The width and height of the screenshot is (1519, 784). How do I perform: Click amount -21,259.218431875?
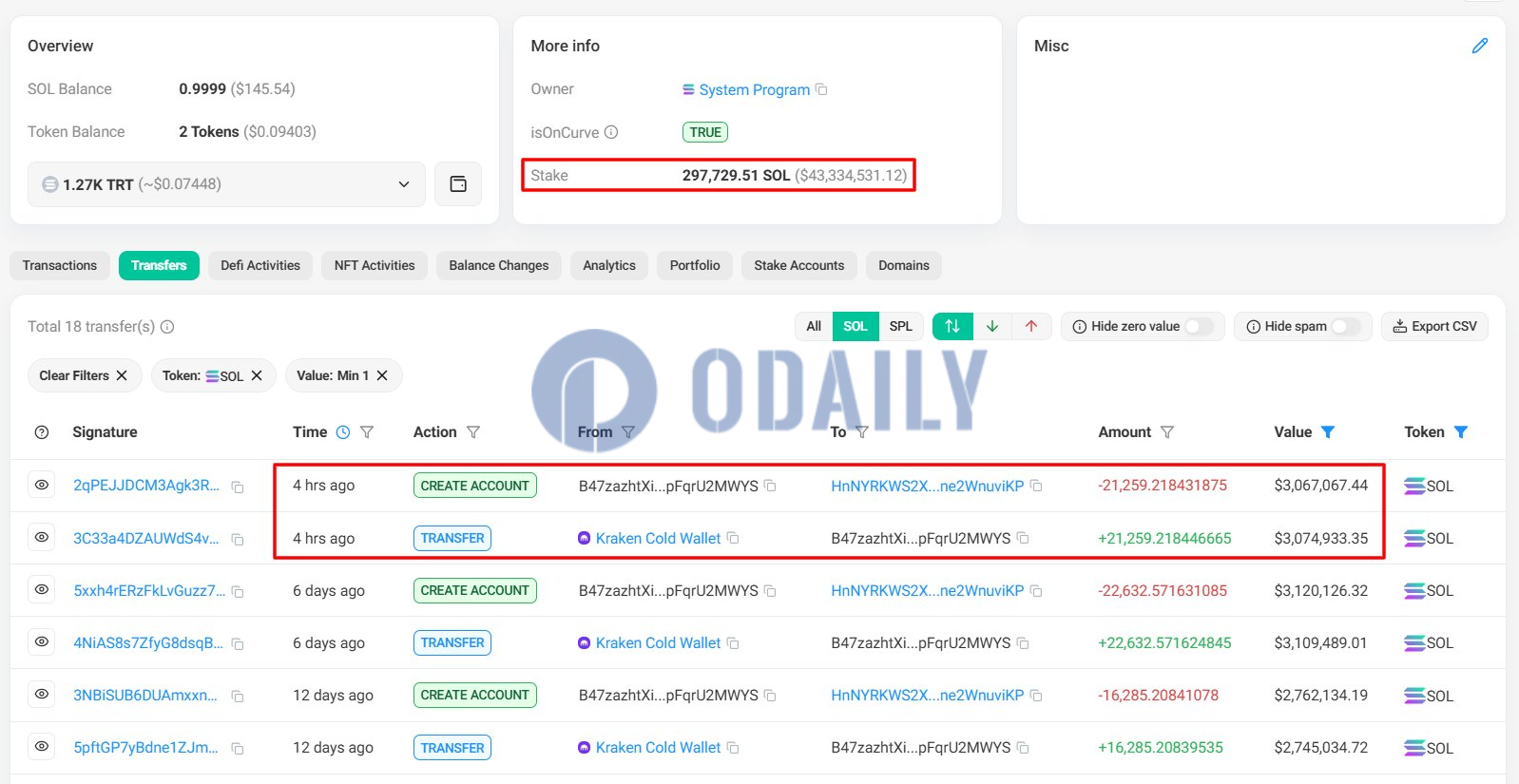pos(1163,485)
